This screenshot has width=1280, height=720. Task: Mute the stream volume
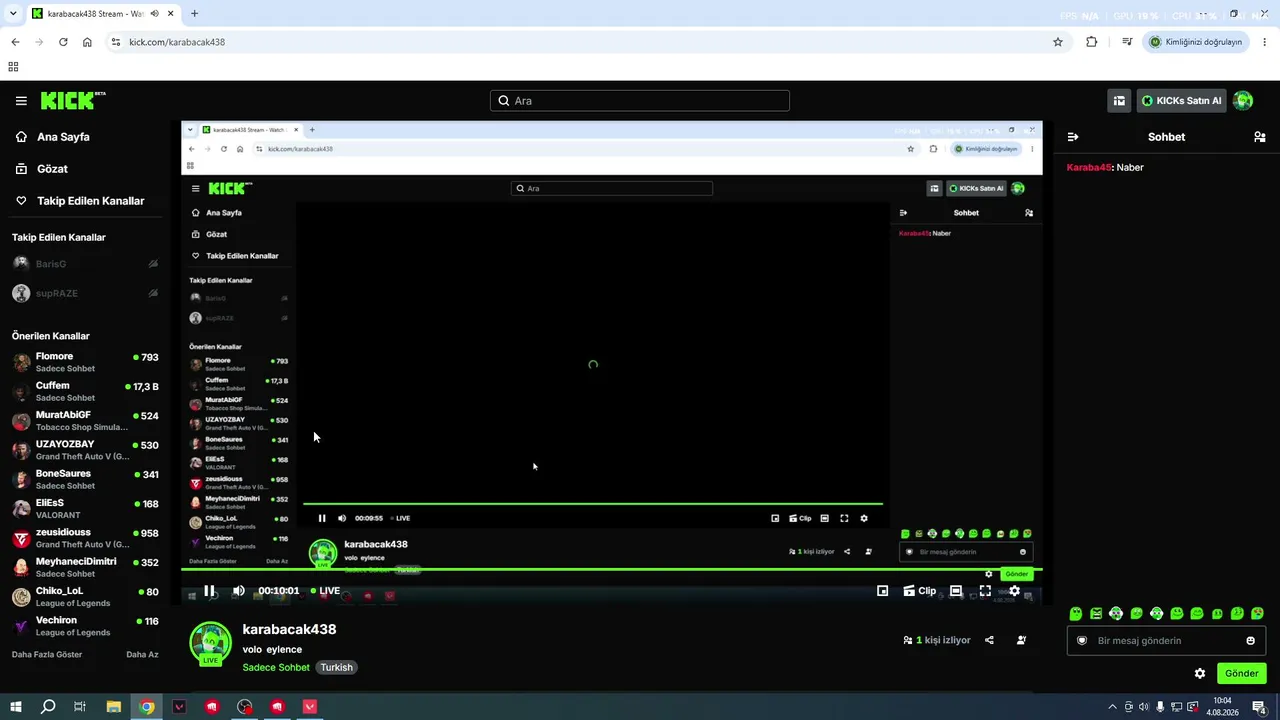238,591
